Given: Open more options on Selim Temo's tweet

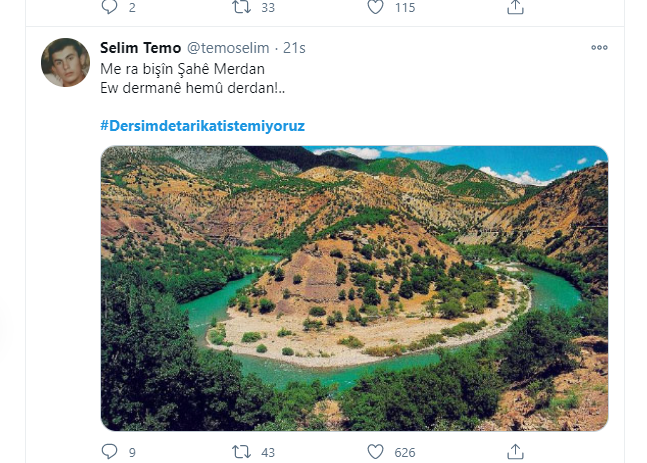Looking at the screenshot, I should point(599,48).
